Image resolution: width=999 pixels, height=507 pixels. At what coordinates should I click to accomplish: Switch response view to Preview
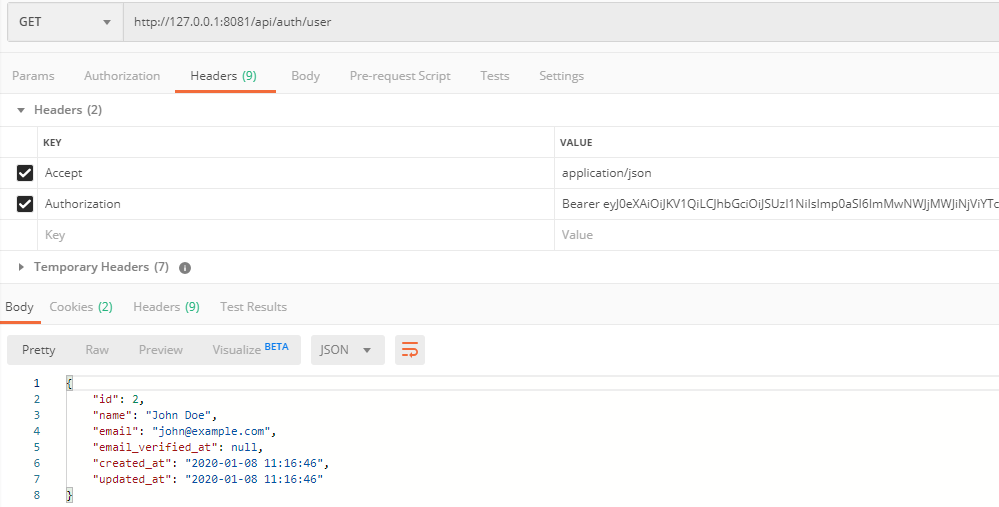point(161,350)
